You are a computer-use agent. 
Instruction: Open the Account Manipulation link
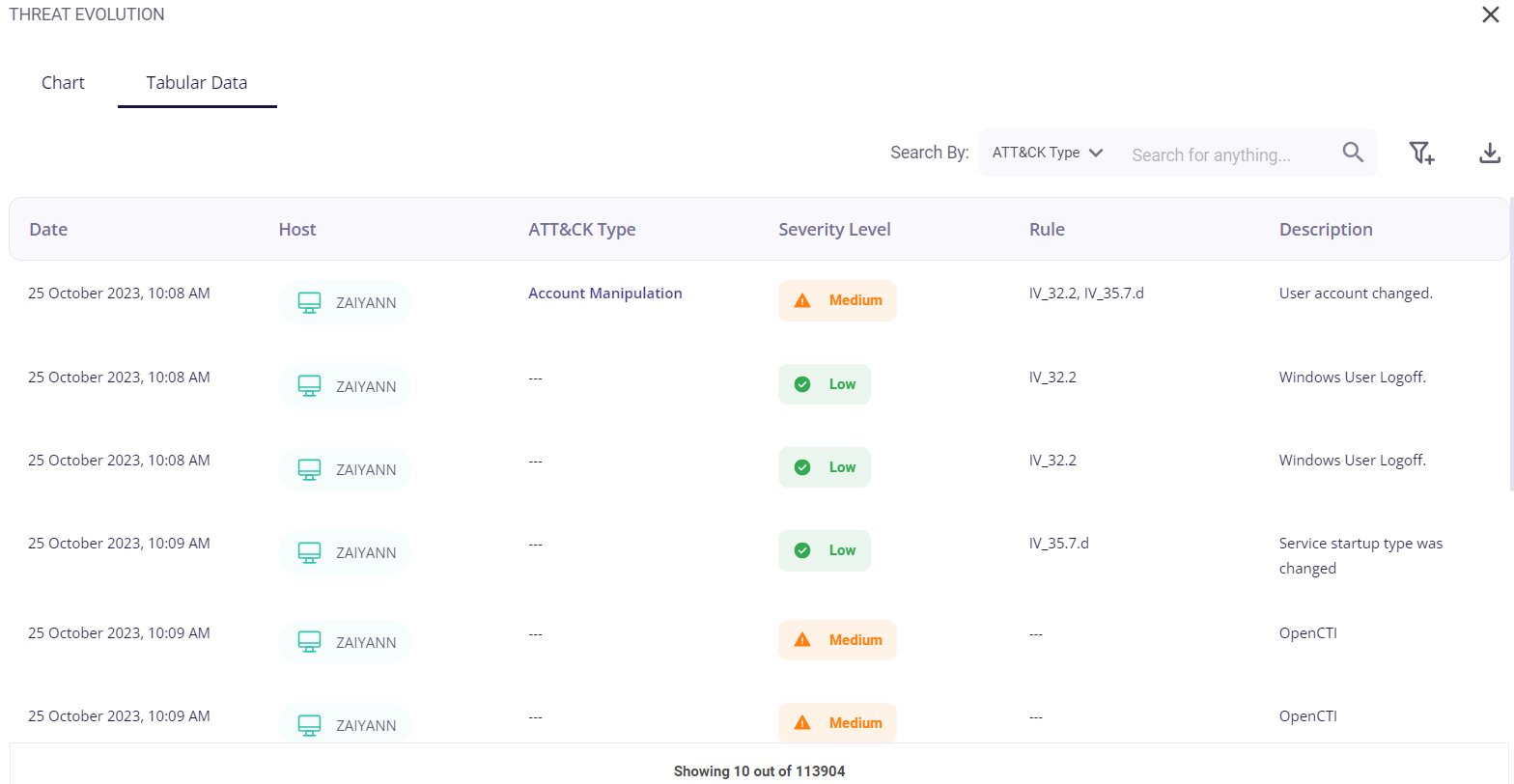605,294
